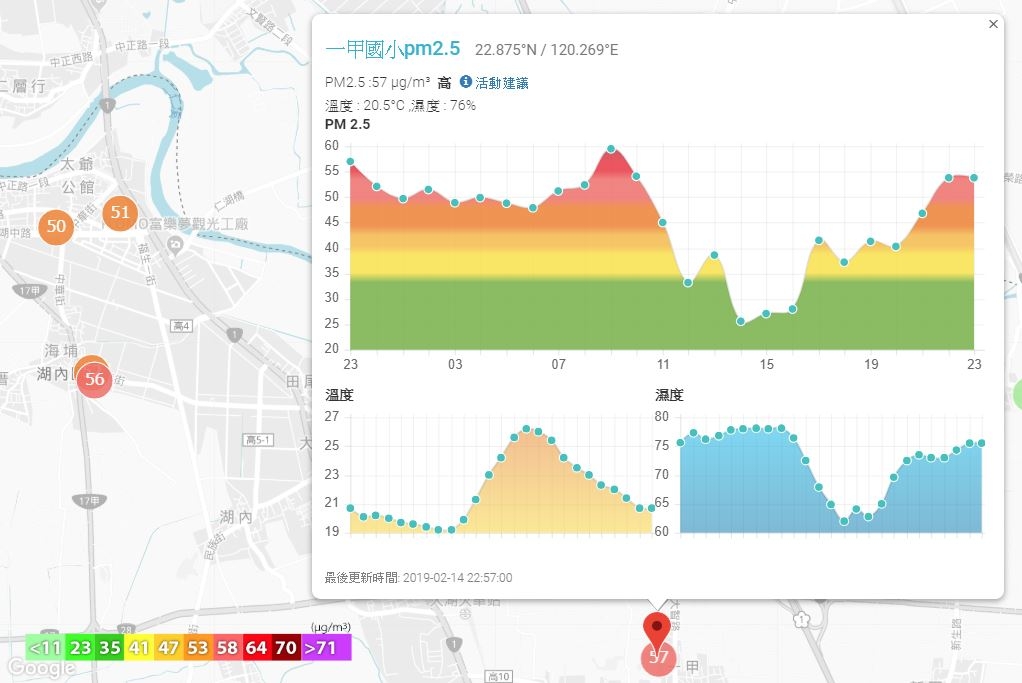Click the 富樂夢觀光工廠 place marker icon
Viewport: 1022px width, 683px height.
pyautogui.click(x=175, y=246)
